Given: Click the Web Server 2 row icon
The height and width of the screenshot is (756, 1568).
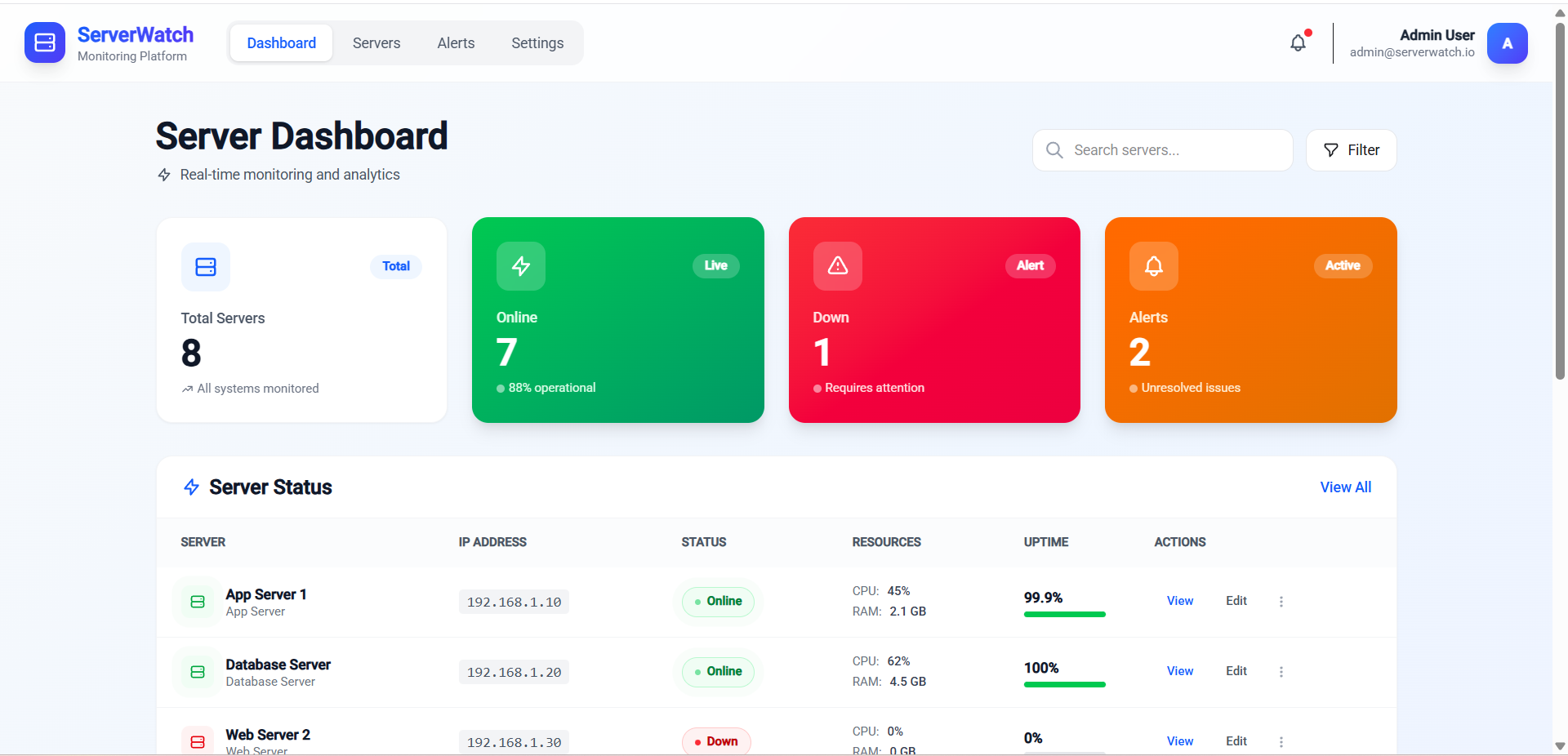Looking at the screenshot, I should (x=198, y=741).
